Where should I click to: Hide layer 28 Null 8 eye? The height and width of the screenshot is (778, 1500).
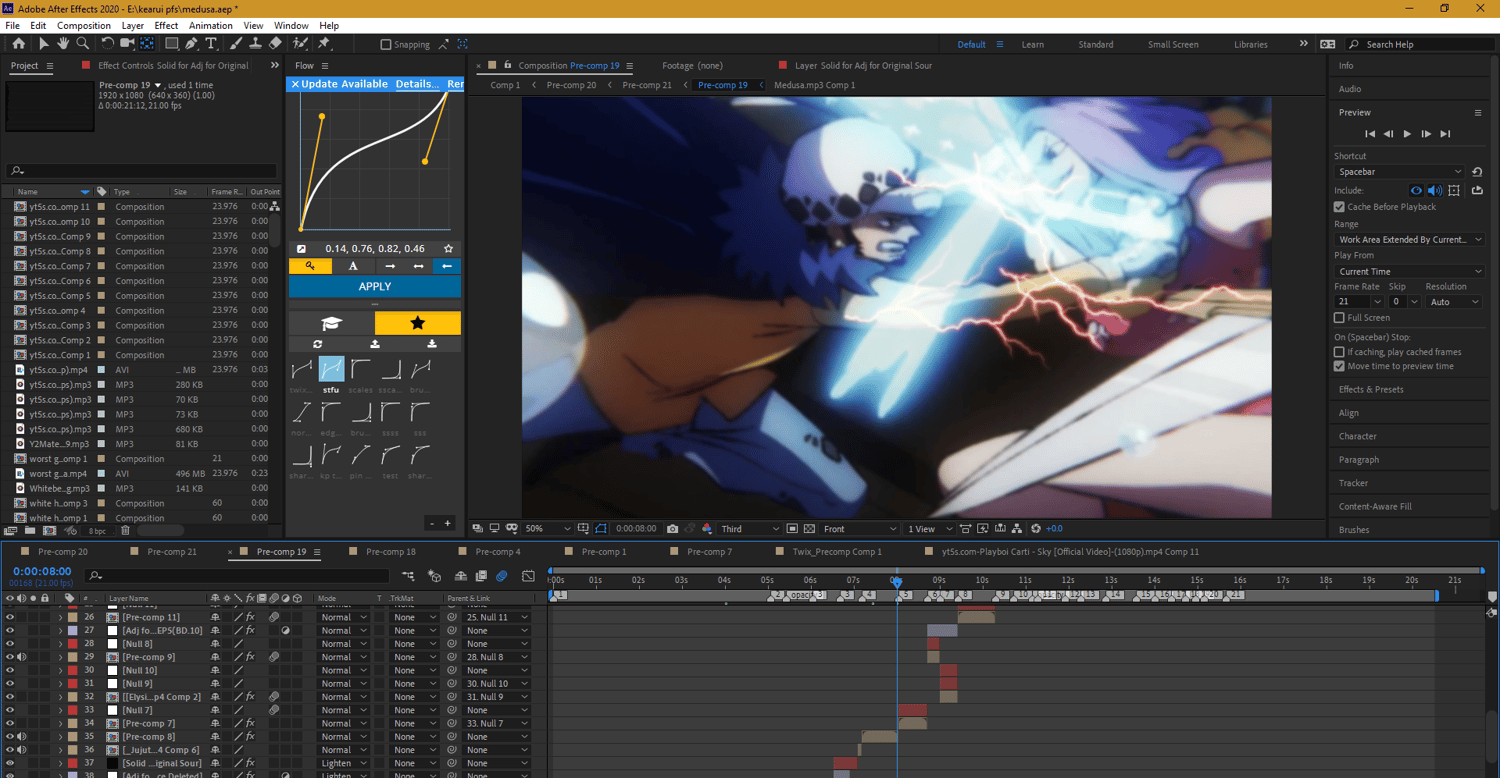point(10,644)
